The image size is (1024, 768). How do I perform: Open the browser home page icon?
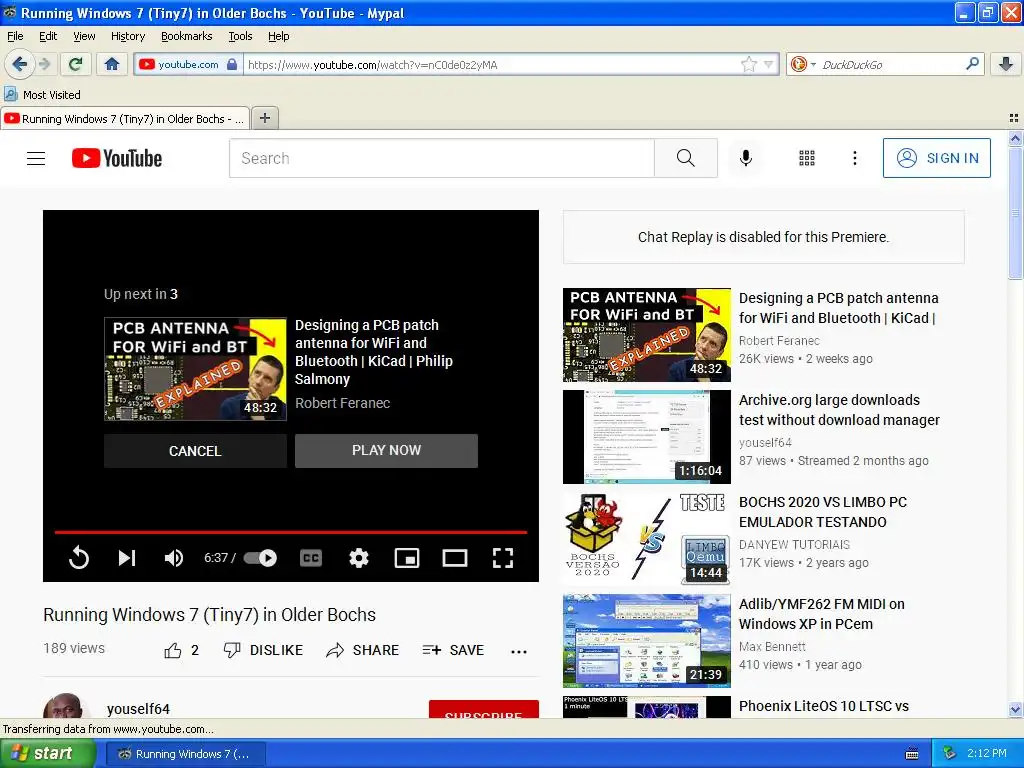point(112,64)
